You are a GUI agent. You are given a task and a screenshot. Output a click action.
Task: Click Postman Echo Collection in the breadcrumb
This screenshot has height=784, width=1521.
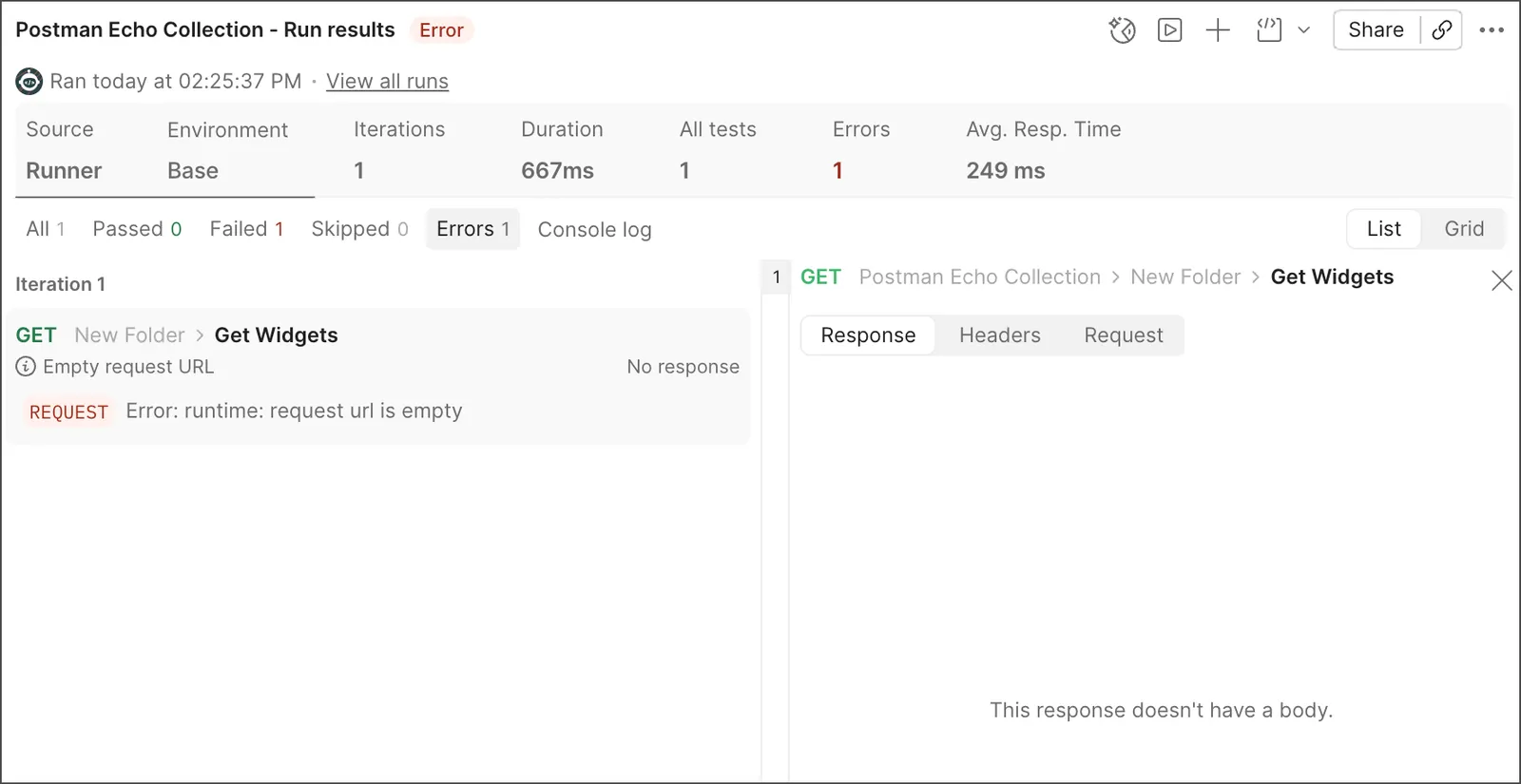(980, 277)
